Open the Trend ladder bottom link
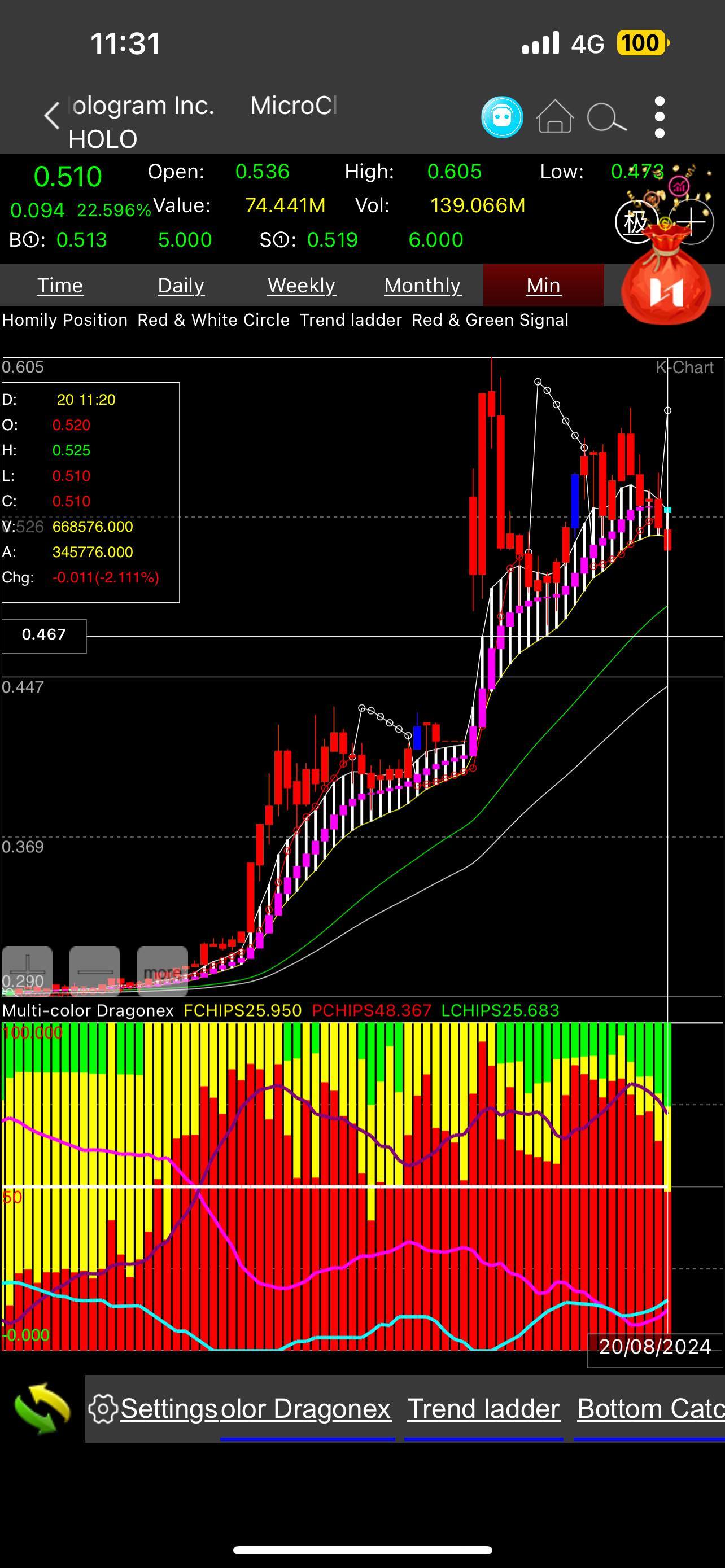This screenshot has height=1568, width=725. click(x=483, y=1409)
